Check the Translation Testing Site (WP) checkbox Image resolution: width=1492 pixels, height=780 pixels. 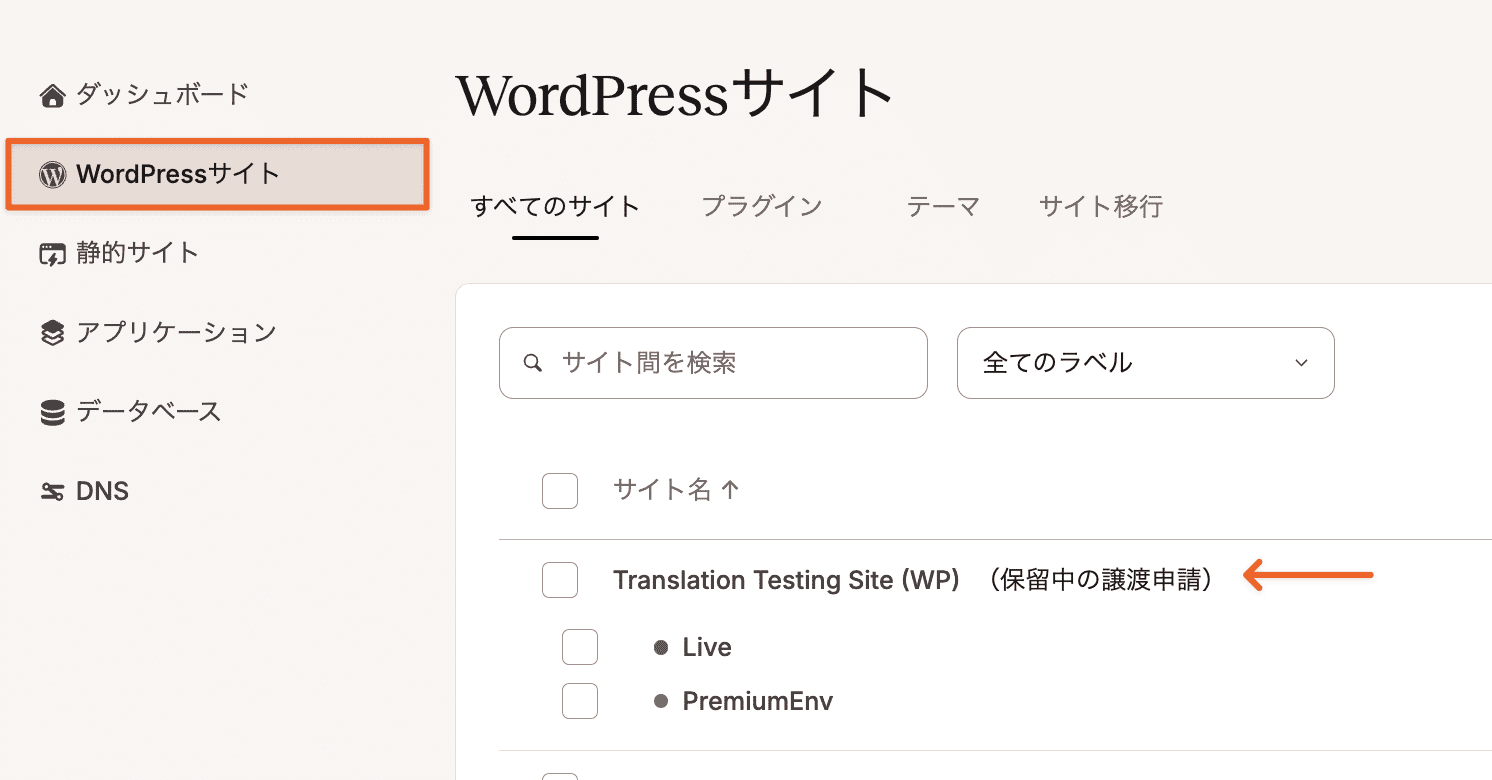[560, 580]
